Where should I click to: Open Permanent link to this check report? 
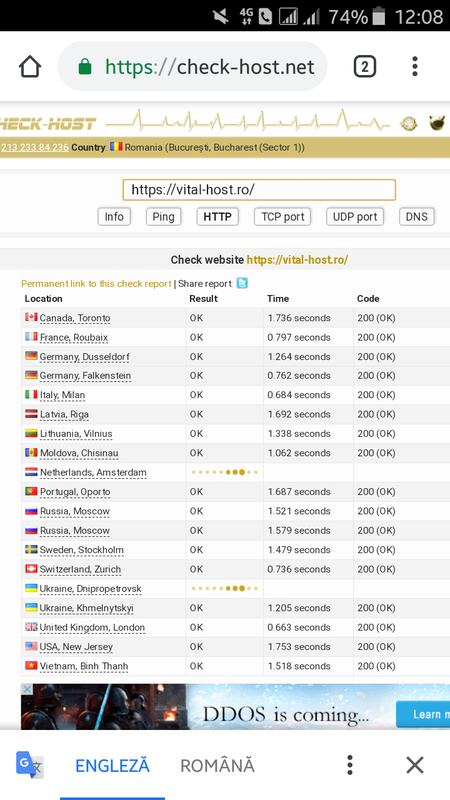pos(96,284)
